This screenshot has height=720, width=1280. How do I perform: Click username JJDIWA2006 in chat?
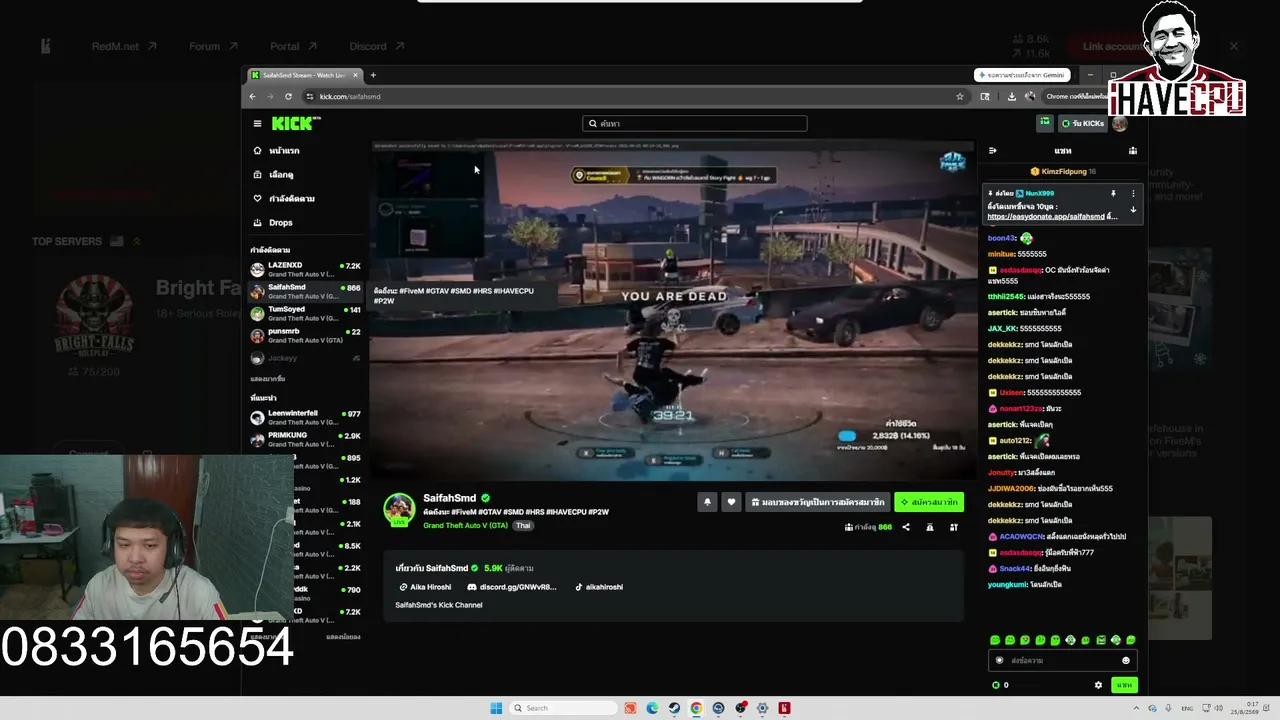click(1011, 489)
